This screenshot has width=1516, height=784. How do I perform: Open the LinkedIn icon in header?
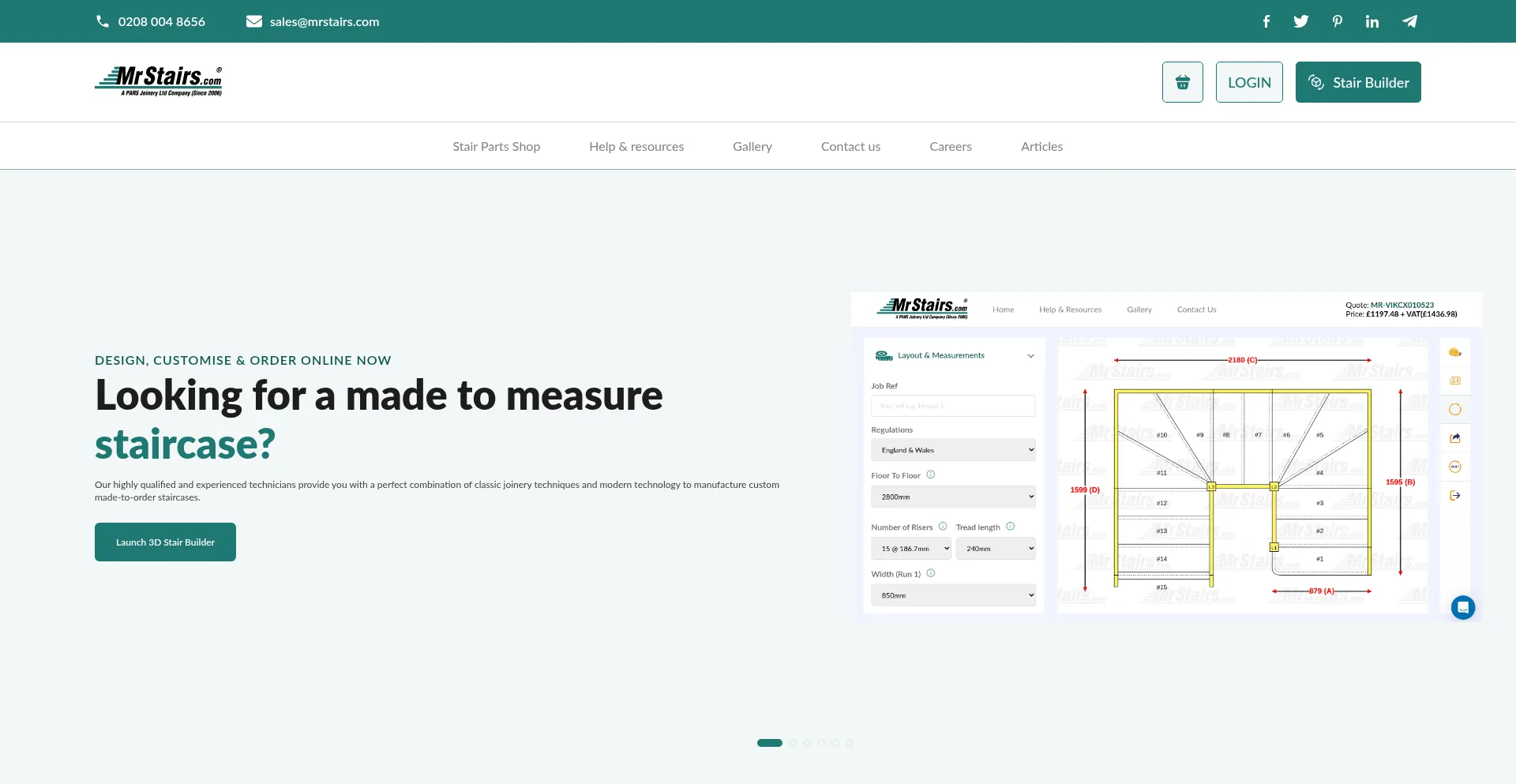coord(1372,21)
